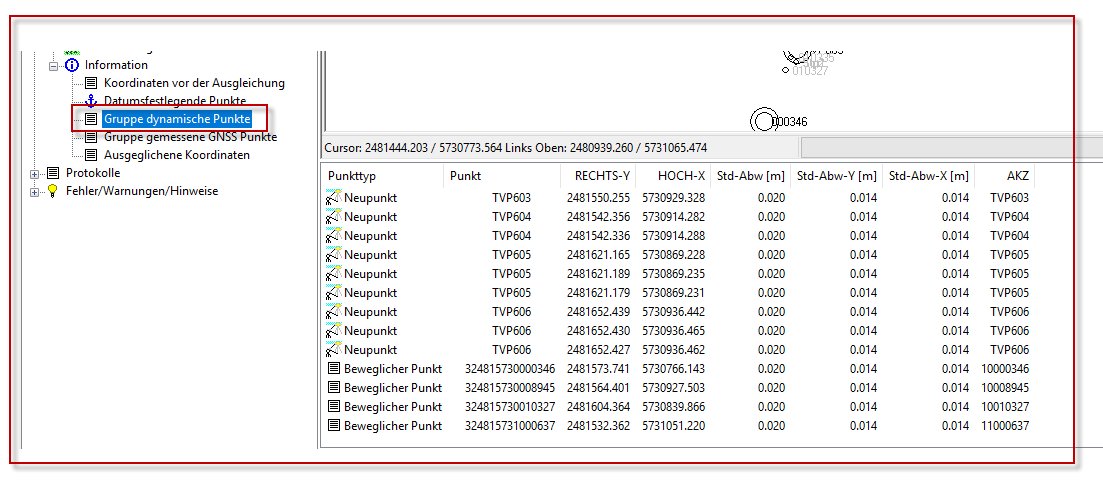Viewport: 1103px width, 482px height.
Task: Click the anchor icon beside Datumsfestlegende Punkte
Action: click(91, 101)
